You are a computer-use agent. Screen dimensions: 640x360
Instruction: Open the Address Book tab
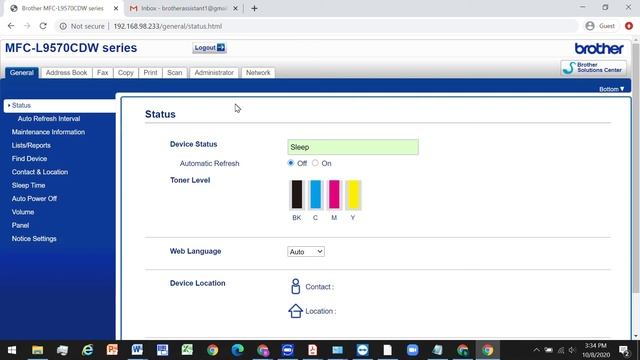tap(66, 73)
